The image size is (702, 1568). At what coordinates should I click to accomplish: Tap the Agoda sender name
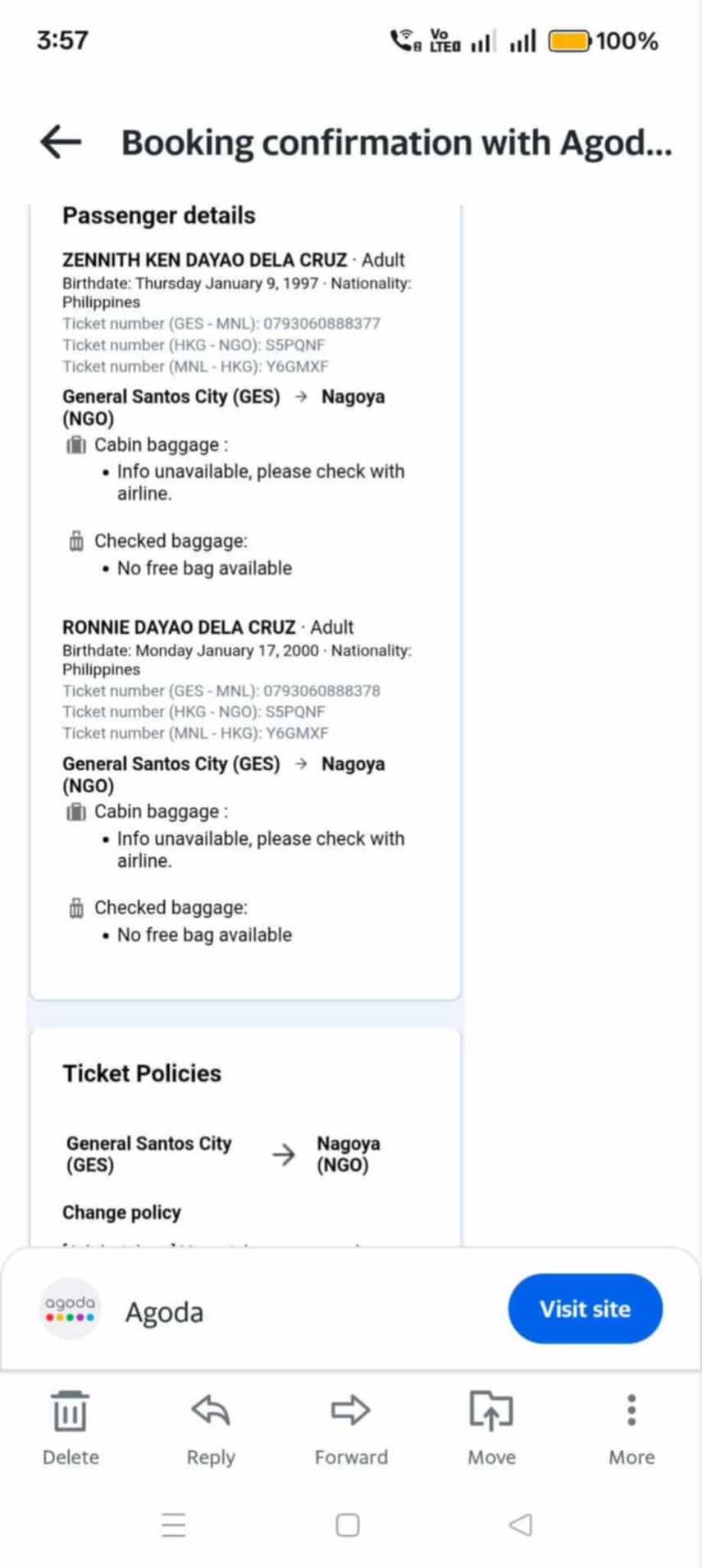click(164, 1312)
